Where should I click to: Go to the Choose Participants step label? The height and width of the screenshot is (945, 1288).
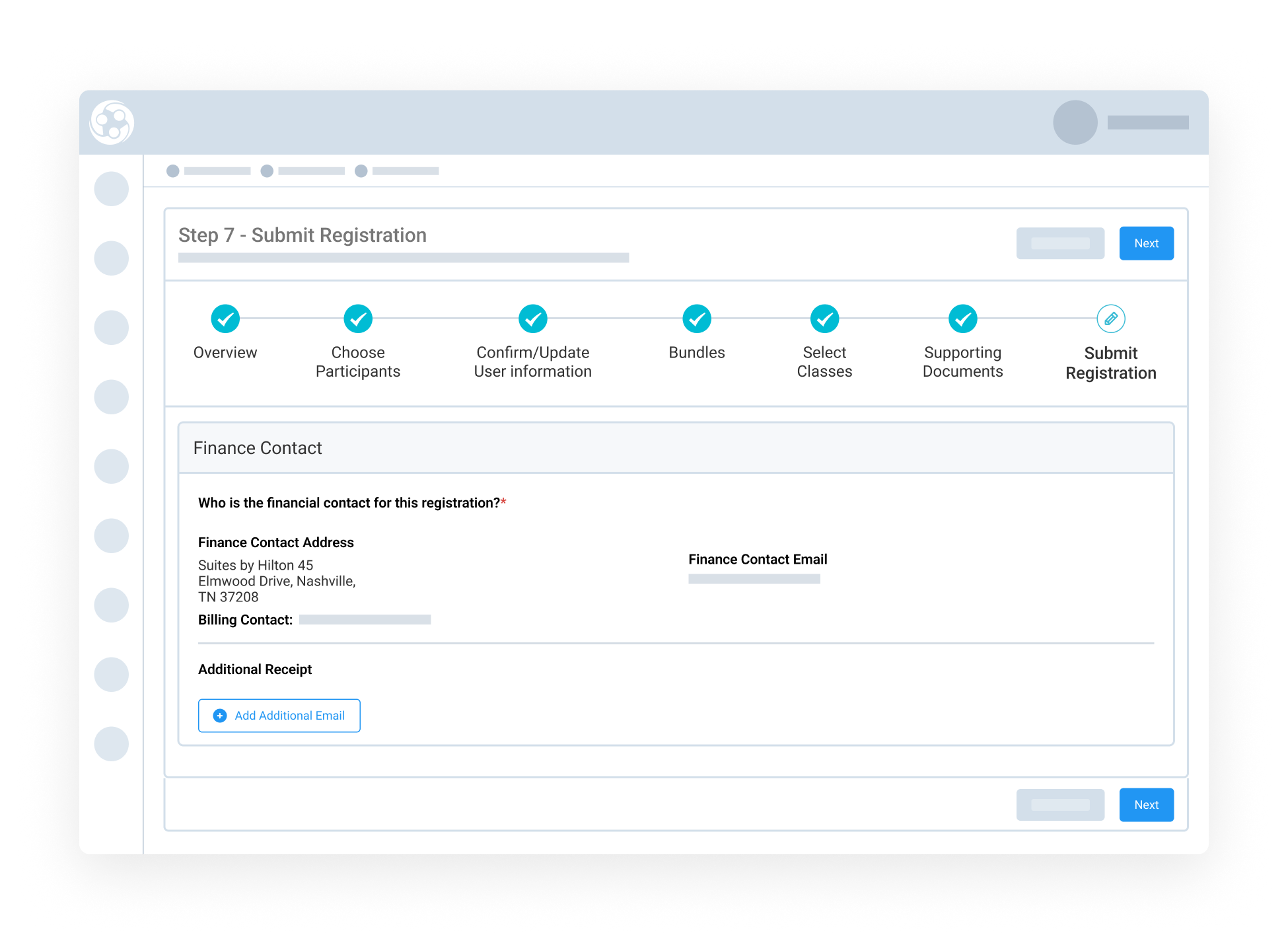(x=358, y=362)
